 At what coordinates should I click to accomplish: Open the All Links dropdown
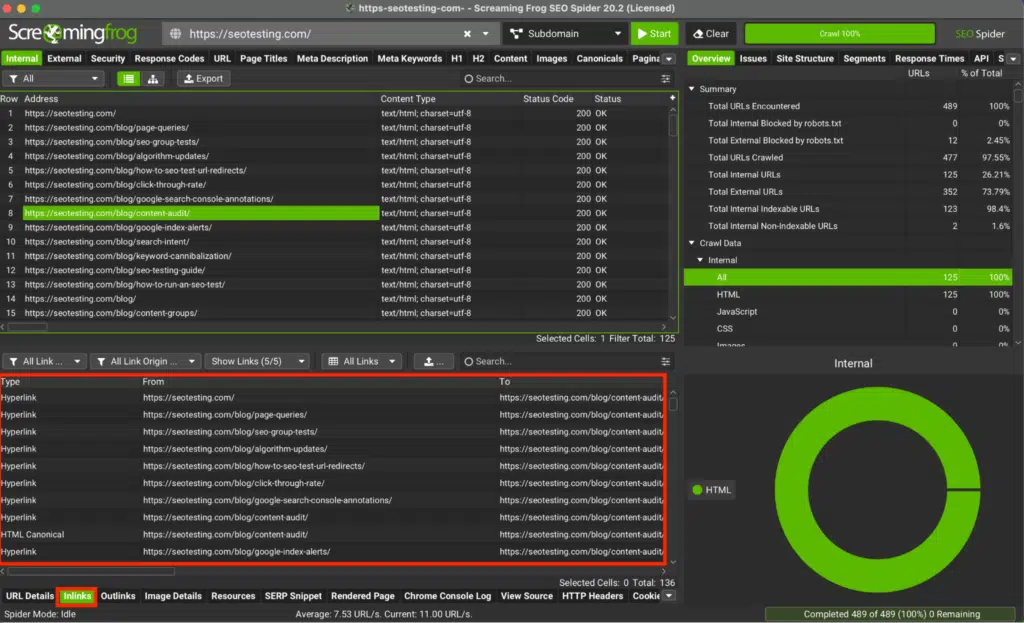[361, 361]
